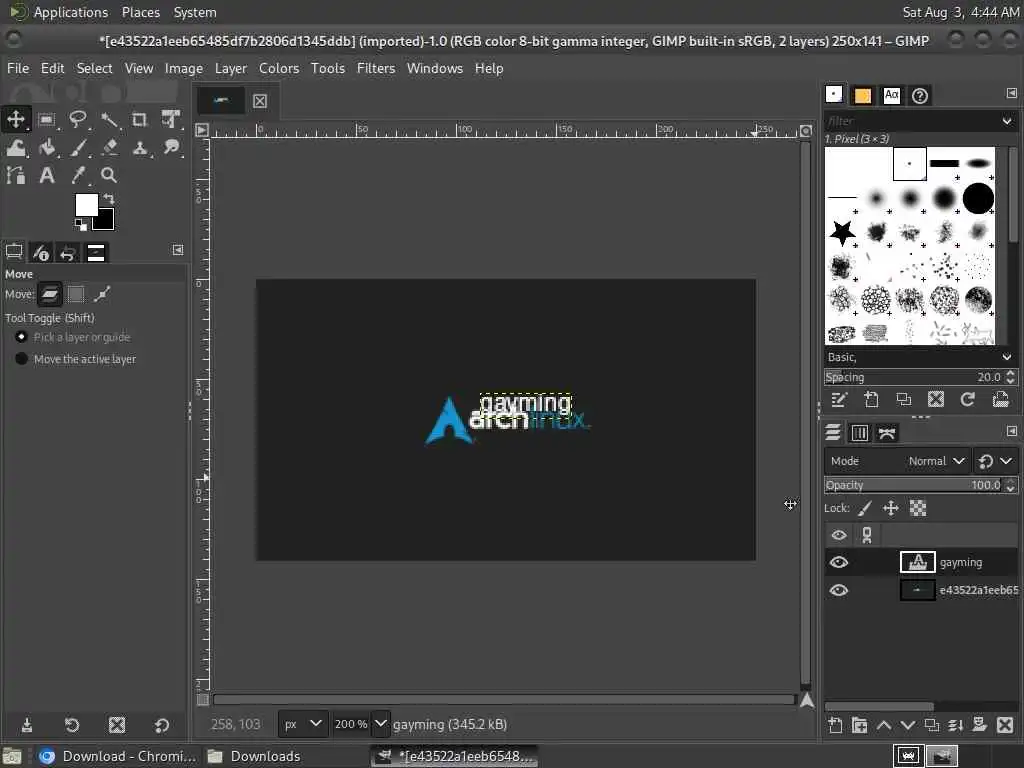Switch to Fonts tab in right dock

[891, 95]
